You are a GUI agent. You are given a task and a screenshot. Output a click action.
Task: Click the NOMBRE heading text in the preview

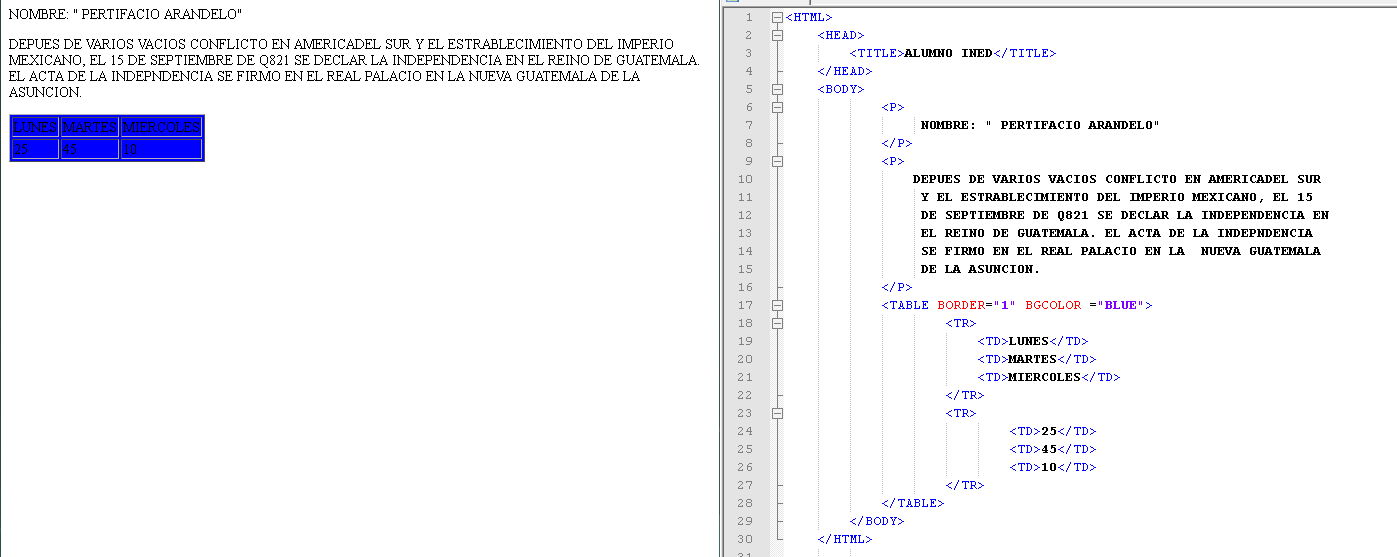pos(125,16)
